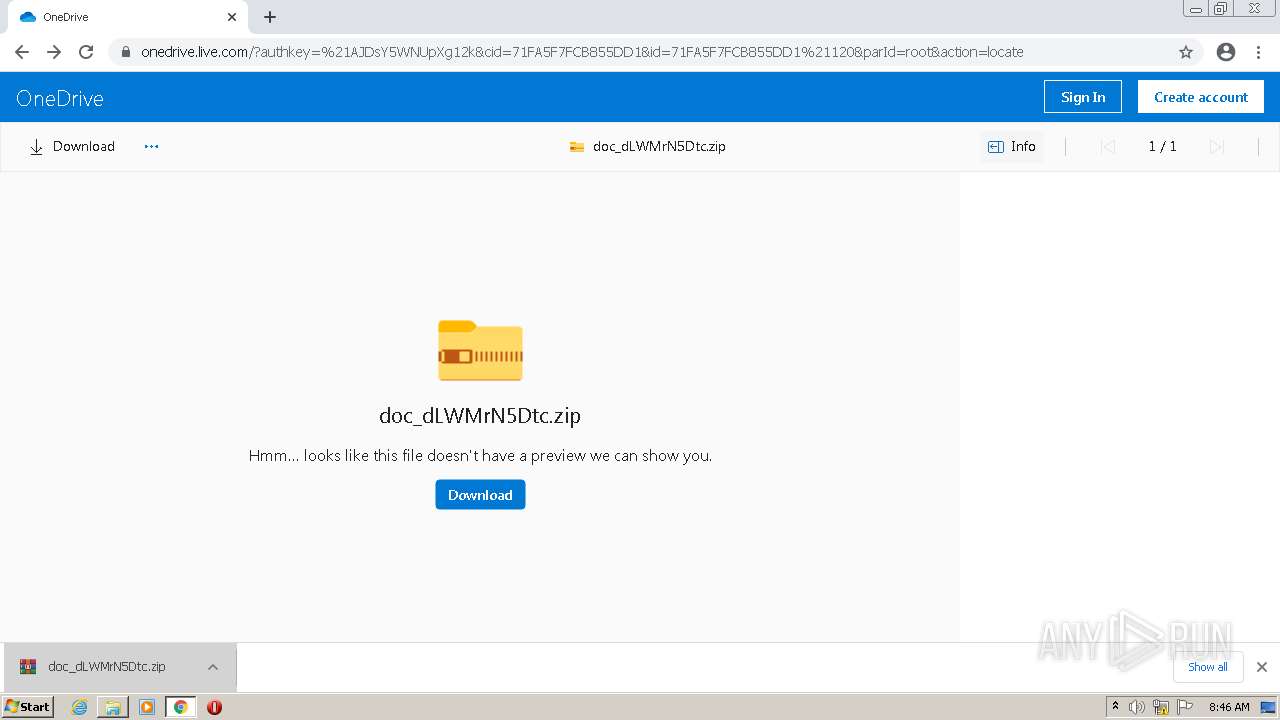The image size is (1280, 720).
Task: Reload the OneDrive page
Action: (x=86, y=52)
